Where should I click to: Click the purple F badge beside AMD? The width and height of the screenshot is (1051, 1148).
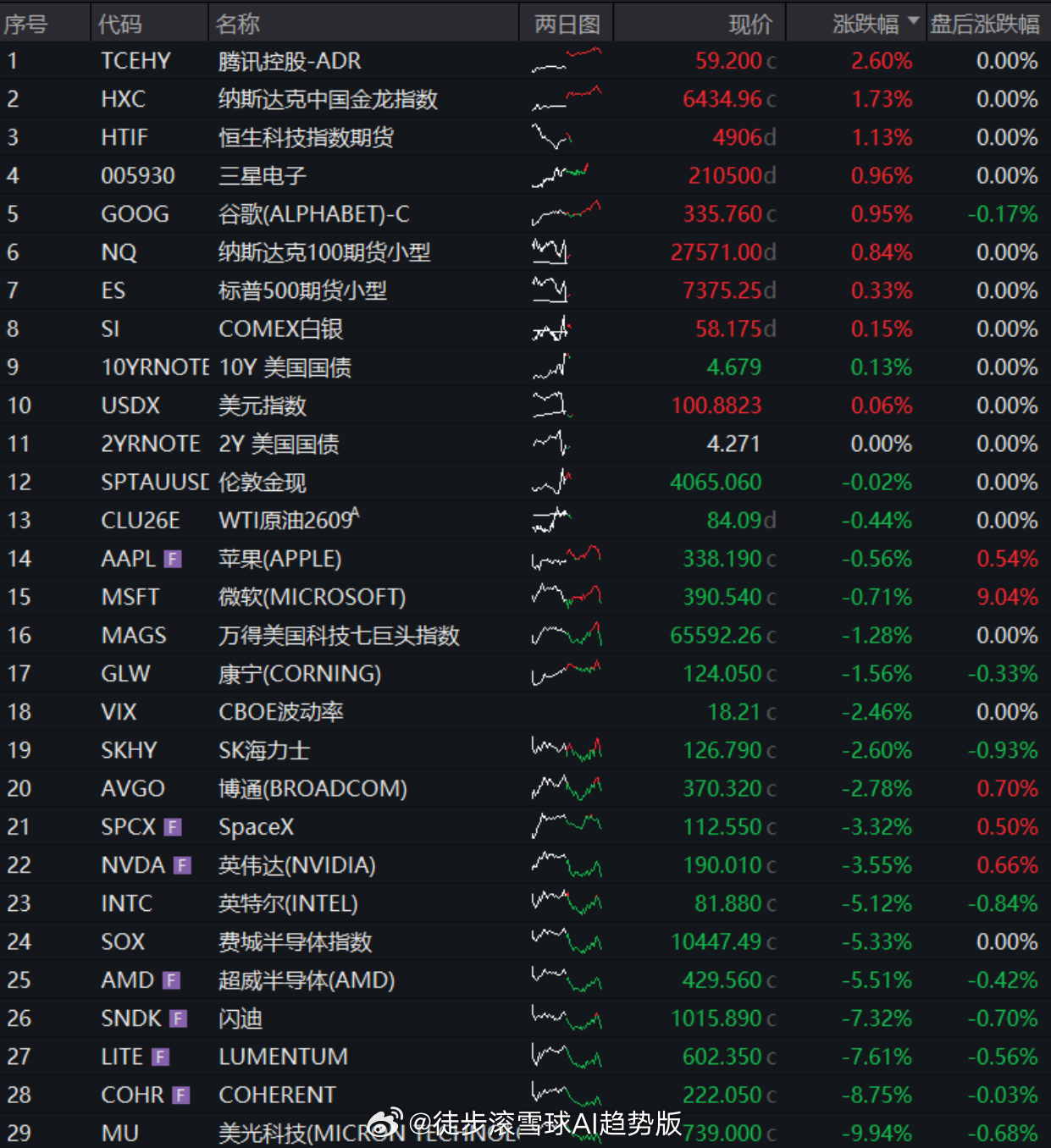click(171, 980)
